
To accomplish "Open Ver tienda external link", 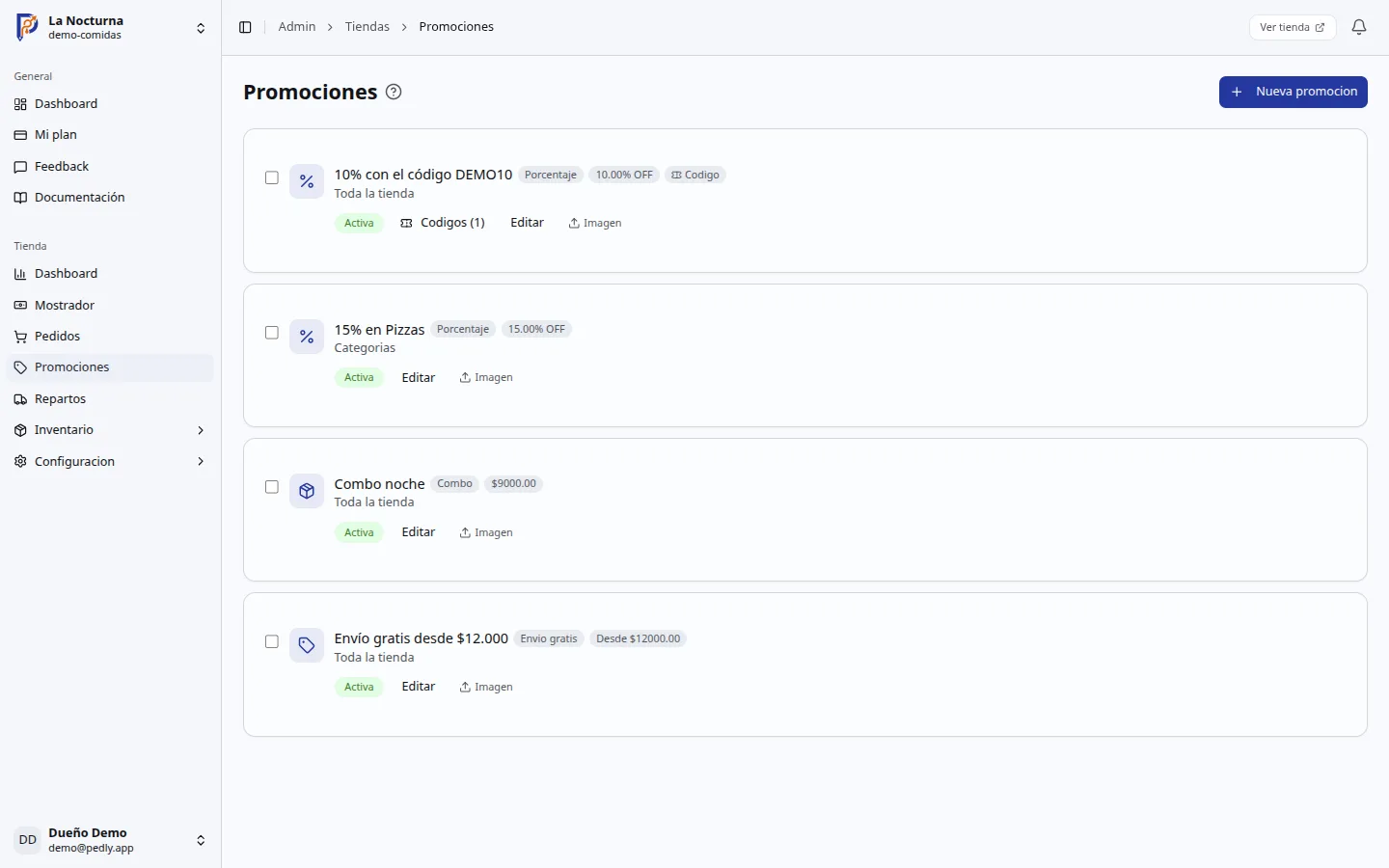I will [1293, 27].
